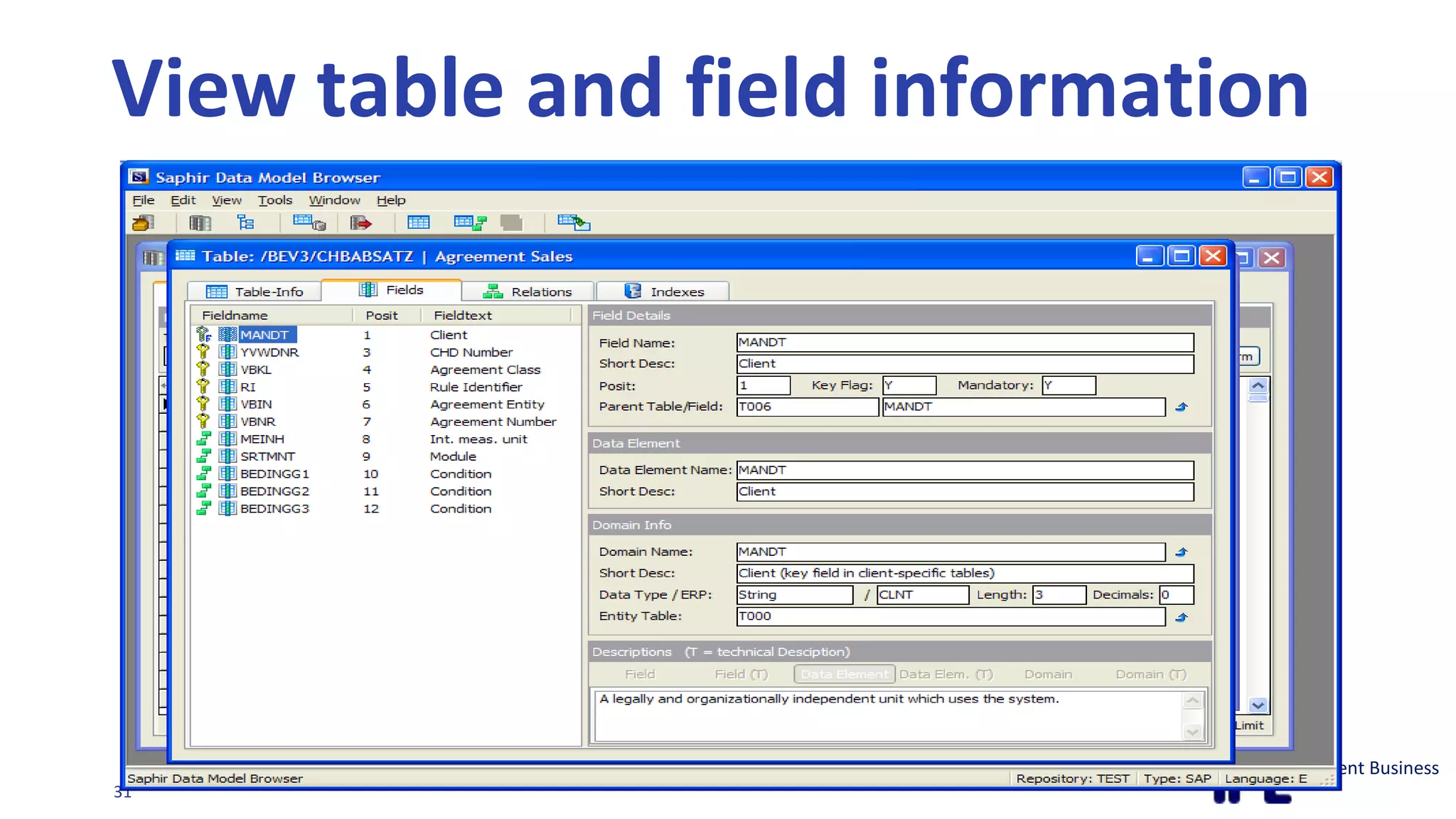Click the Field Details Short Desc field
Screen dimensions: 1456x819
point(965,364)
